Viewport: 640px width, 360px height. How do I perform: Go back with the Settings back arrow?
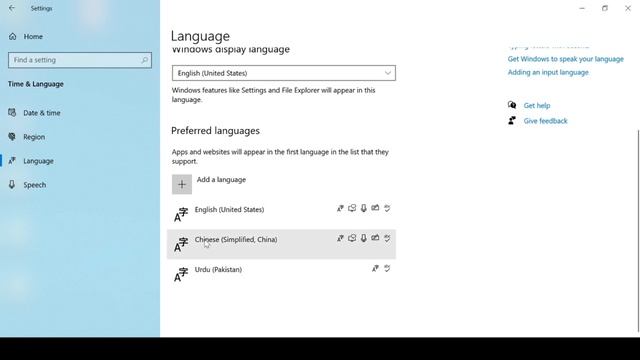point(12,8)
